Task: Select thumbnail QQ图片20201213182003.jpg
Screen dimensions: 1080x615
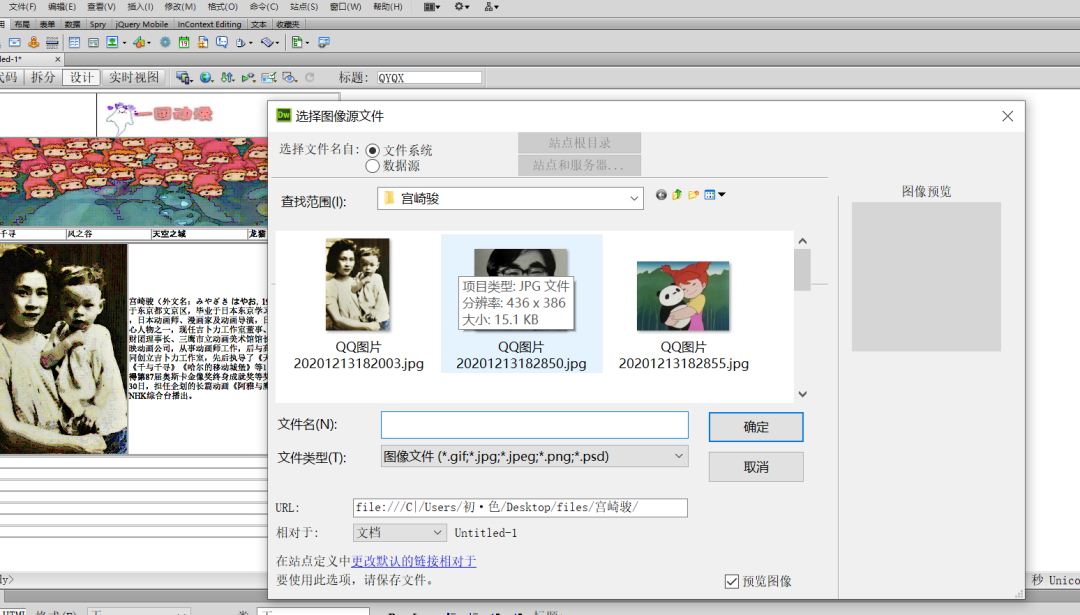Action: pos(358,304)
